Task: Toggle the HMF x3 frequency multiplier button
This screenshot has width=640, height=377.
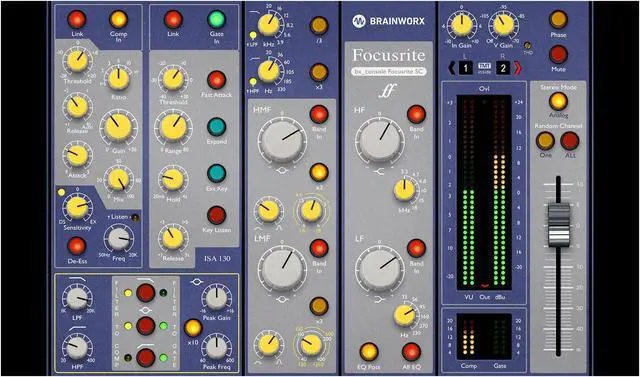Action: tap(319, 172)
